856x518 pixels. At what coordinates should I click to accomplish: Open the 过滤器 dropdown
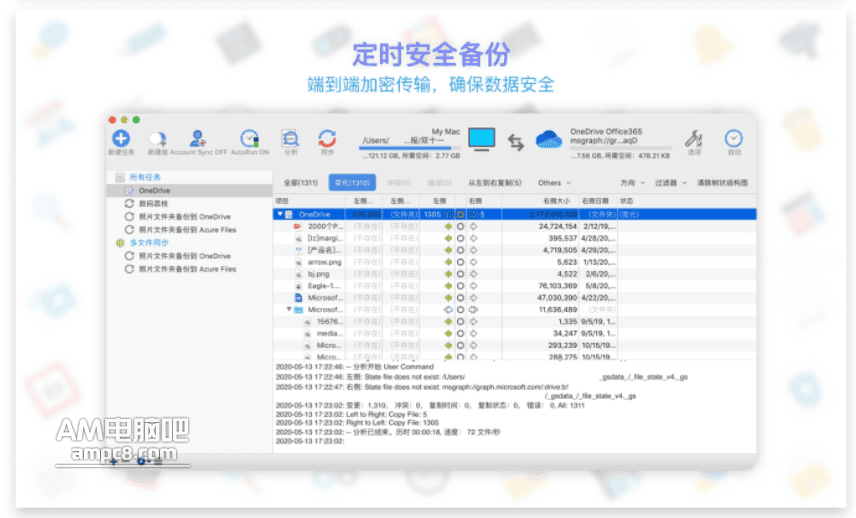point(670,182)
